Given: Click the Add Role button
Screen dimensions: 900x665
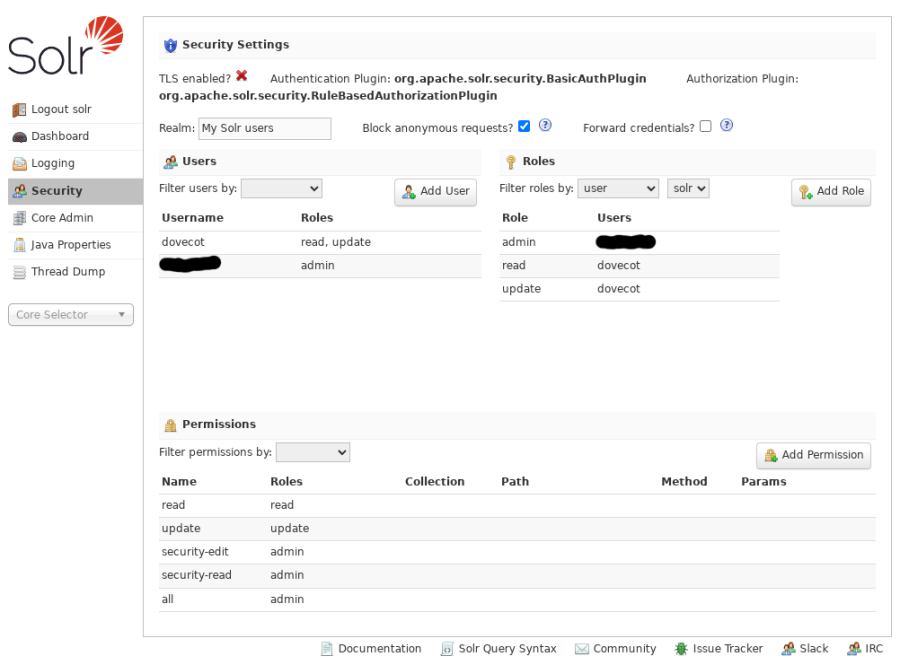Looking at the screenshot, I should tap(831, 192).
